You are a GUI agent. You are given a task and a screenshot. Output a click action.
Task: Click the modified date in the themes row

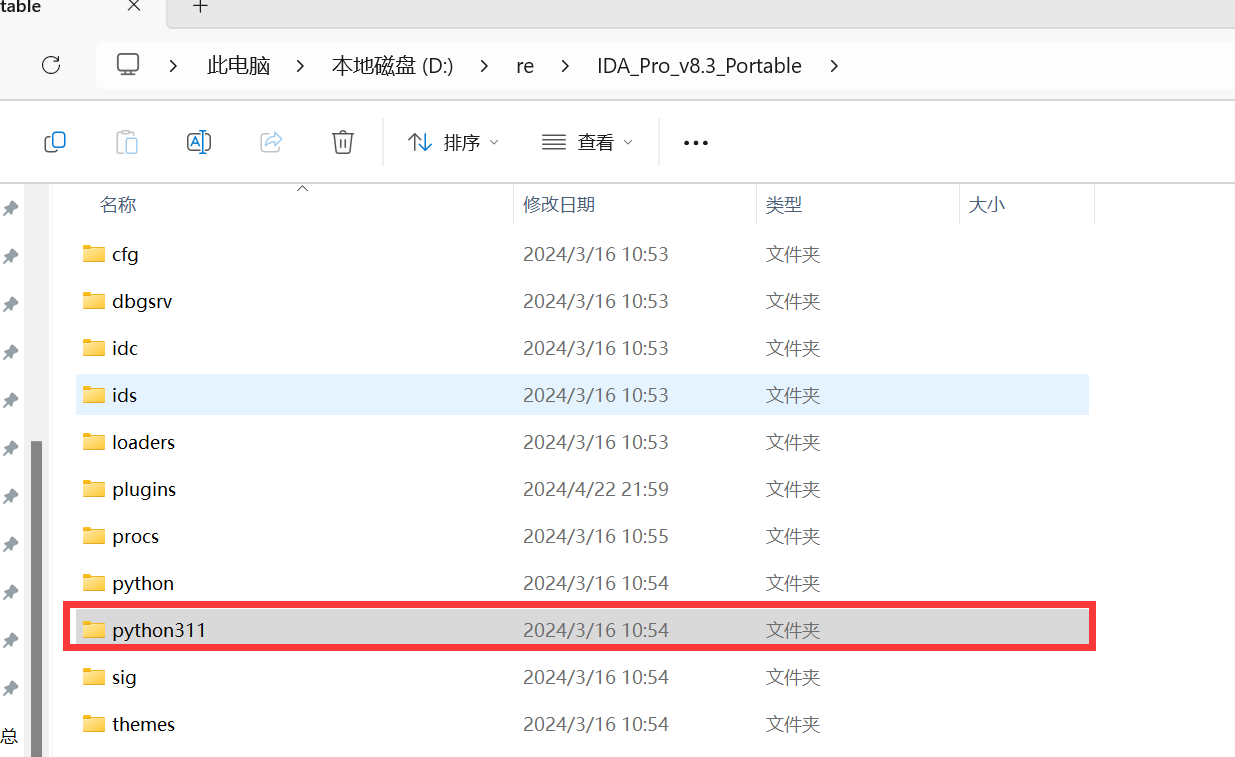click(x=596, y=724)
